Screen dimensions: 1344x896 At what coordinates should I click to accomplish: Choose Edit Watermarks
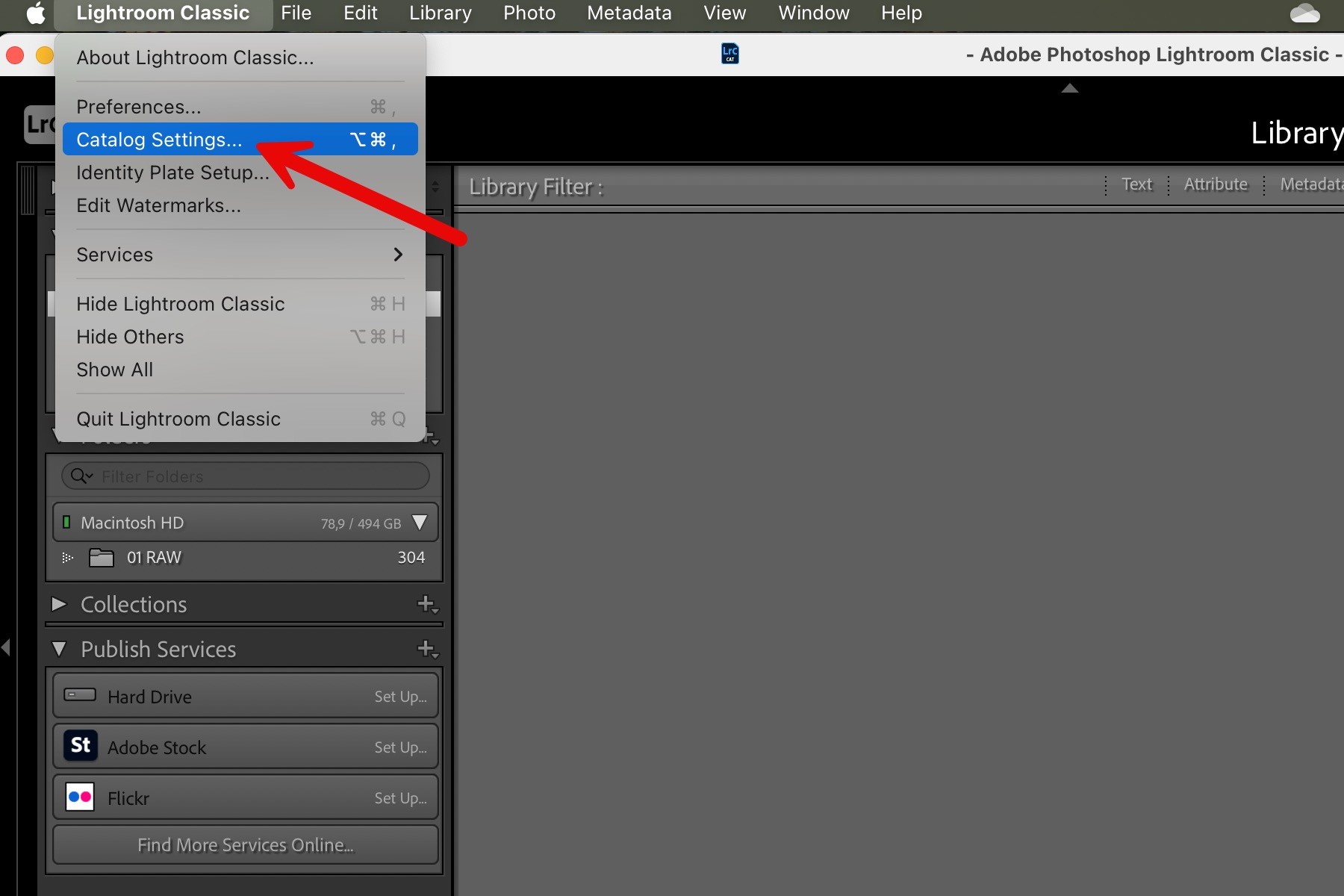point(240,205)
